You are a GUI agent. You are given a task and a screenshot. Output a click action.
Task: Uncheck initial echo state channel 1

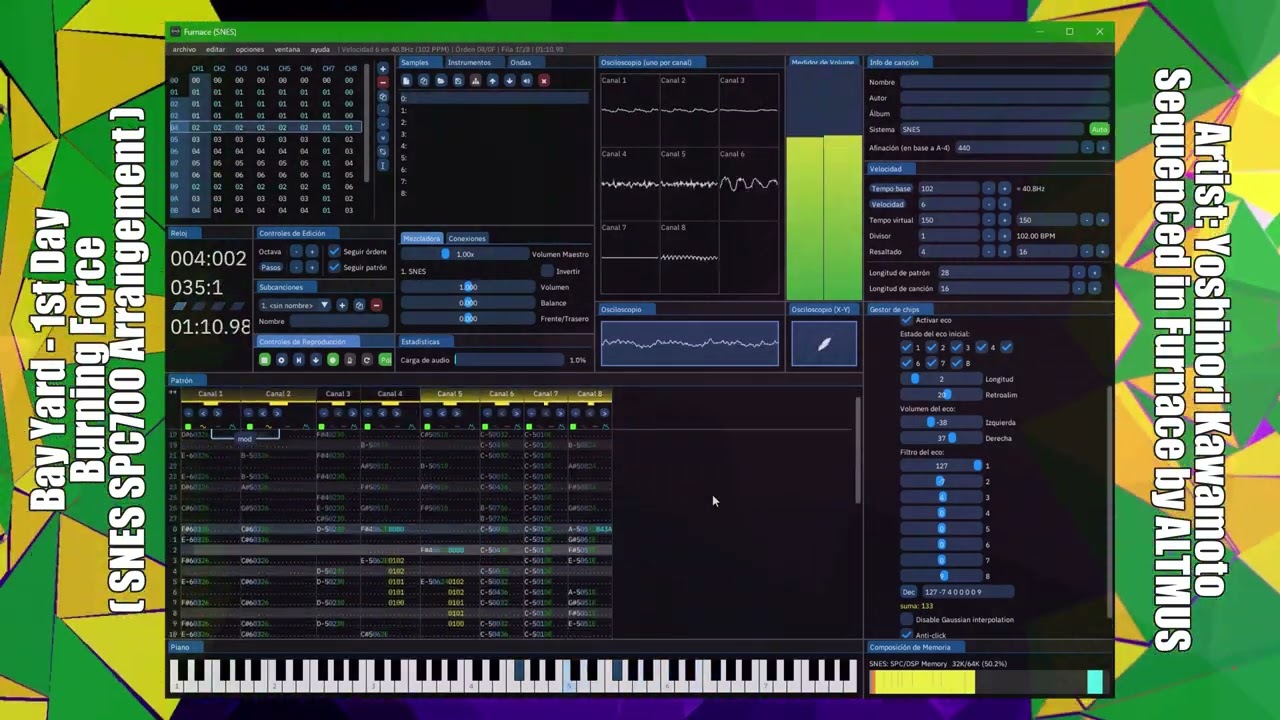click(x=906, y=347)
